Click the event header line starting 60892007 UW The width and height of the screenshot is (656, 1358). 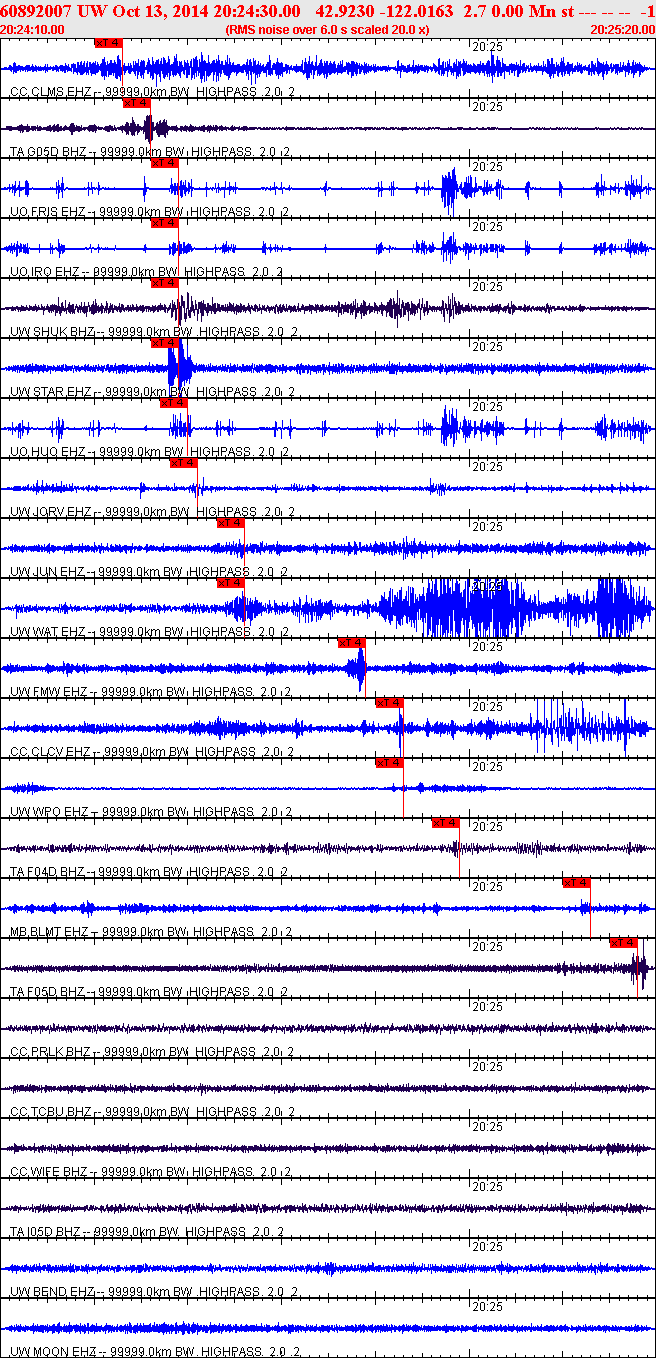[328, 10]
